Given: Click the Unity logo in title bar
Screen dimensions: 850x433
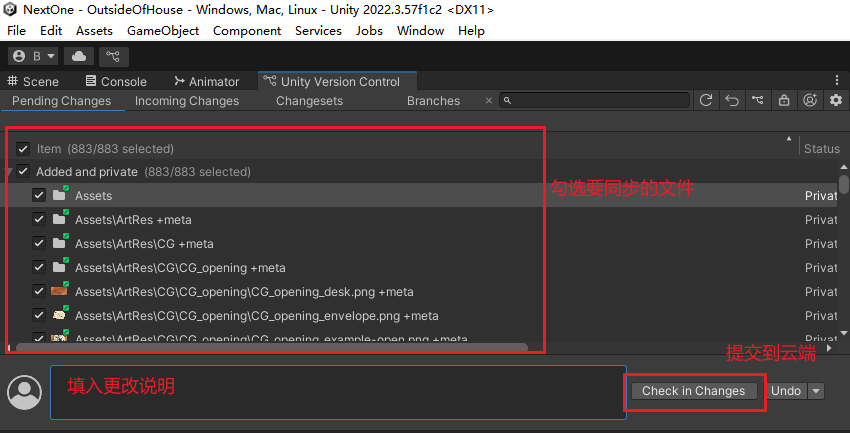Looking at the screenshot, I should click(x=10, y=9).
